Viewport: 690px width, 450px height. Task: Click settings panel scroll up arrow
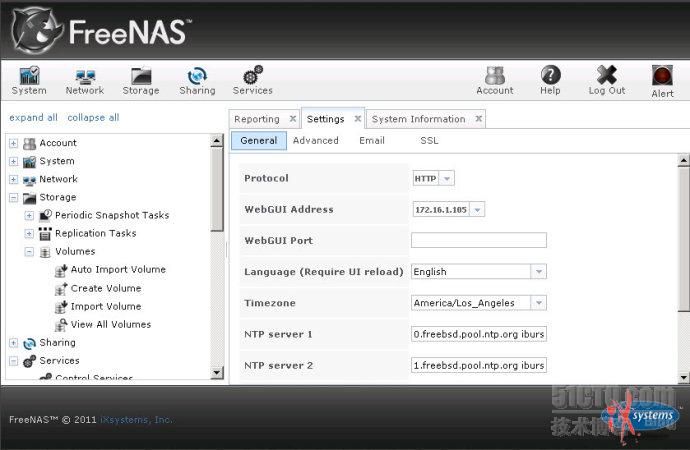(x=683, y=160)
